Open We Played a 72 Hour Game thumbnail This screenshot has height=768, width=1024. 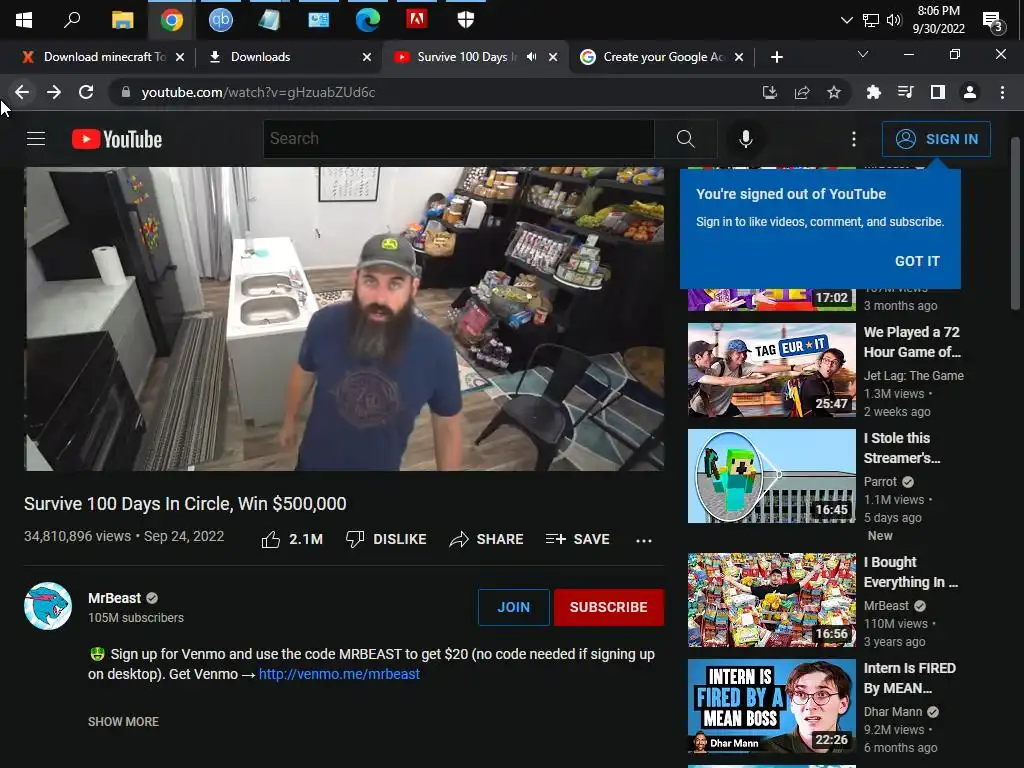[x=771, y=370]
